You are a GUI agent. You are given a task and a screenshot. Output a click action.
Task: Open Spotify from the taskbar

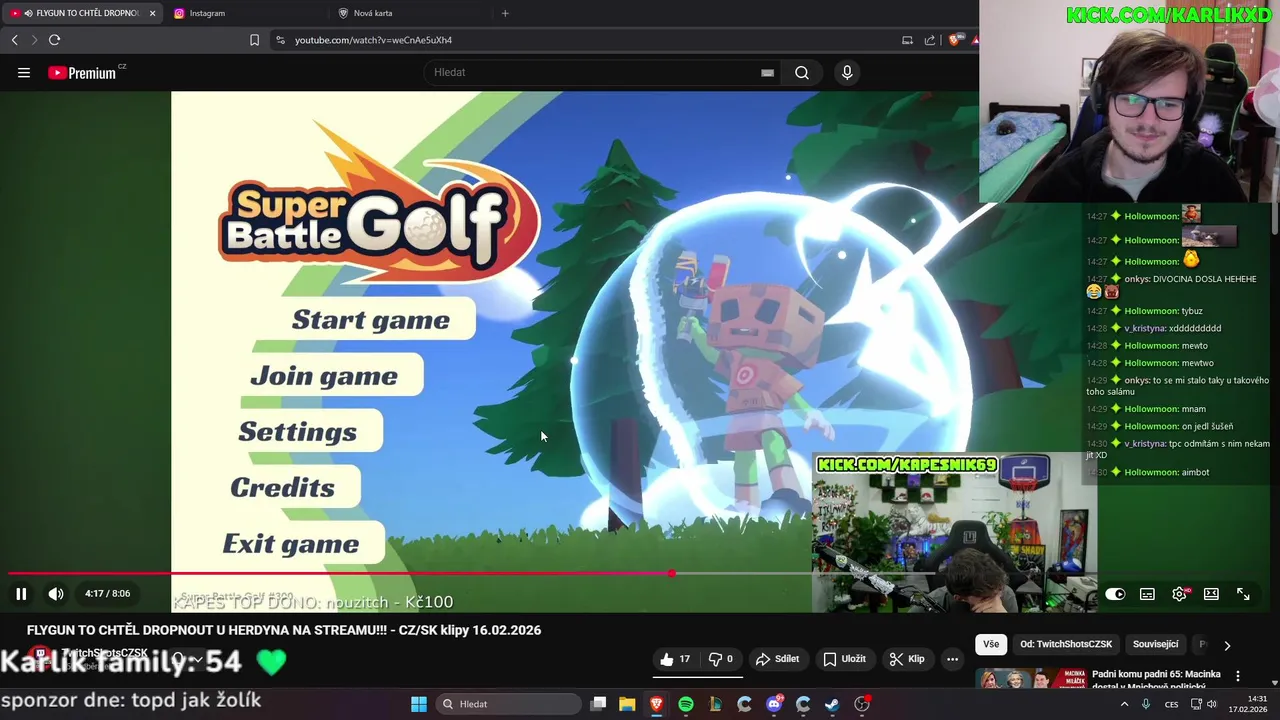pos(686,704)
